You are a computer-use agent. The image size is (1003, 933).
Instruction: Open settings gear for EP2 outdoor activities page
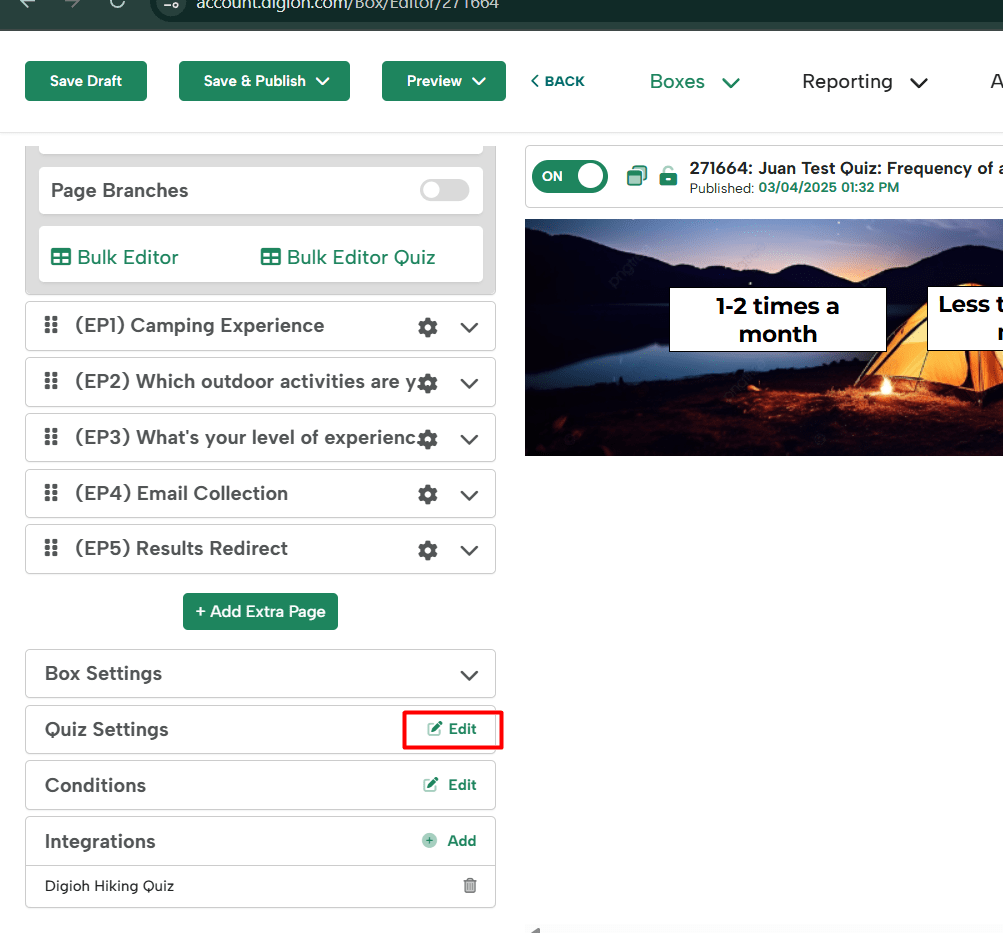click(x=427, y=383)
